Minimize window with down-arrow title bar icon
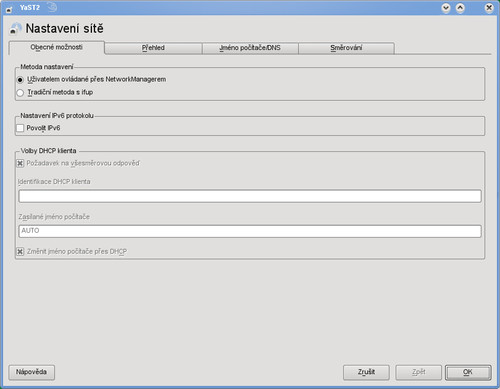The width and height of the screenshot is (500, 389). coord(446,8)
